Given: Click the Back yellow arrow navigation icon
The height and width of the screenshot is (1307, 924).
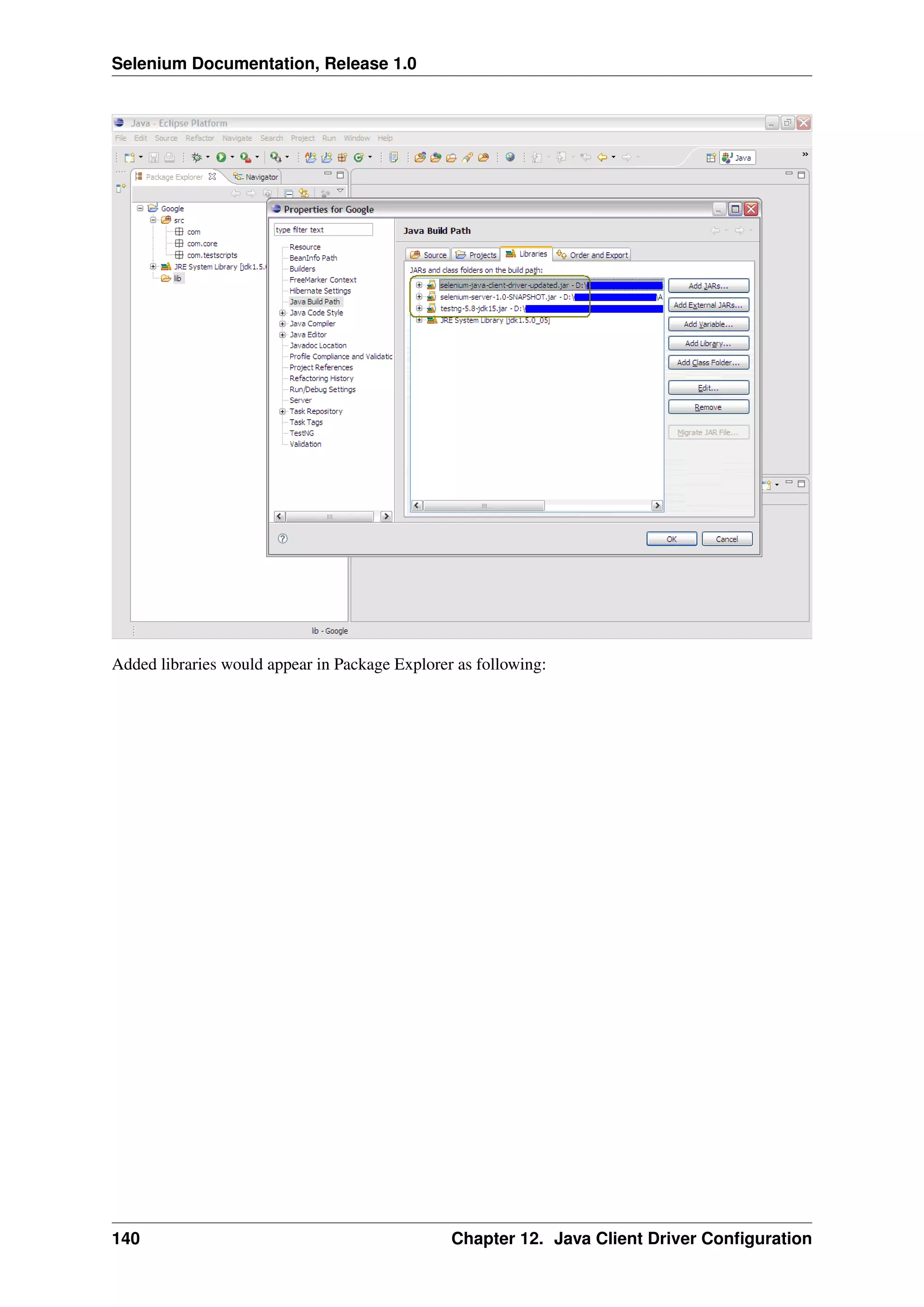Looking at the screenshot, I should 602,157.
